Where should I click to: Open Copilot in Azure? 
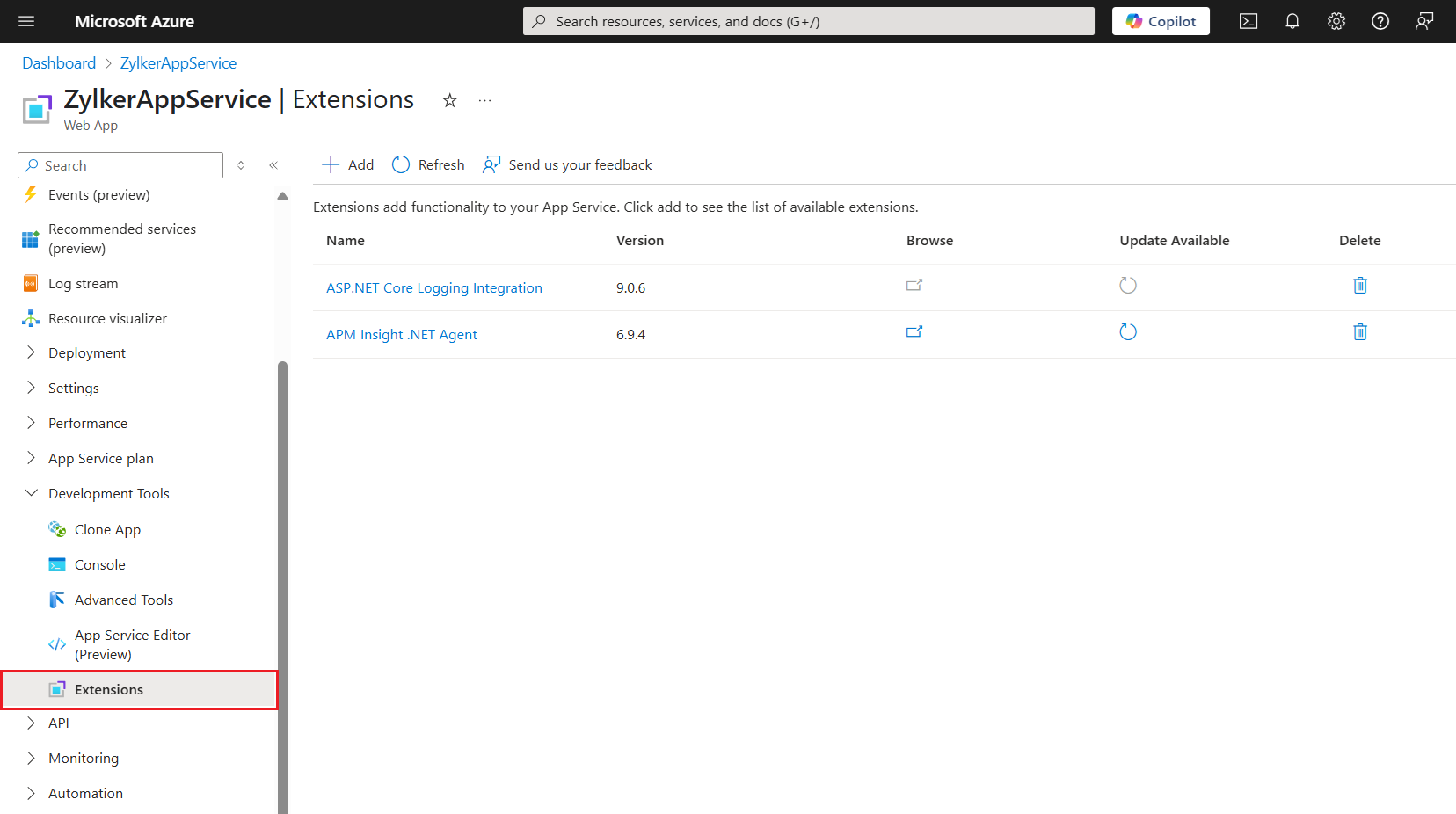click(1161, 21)
